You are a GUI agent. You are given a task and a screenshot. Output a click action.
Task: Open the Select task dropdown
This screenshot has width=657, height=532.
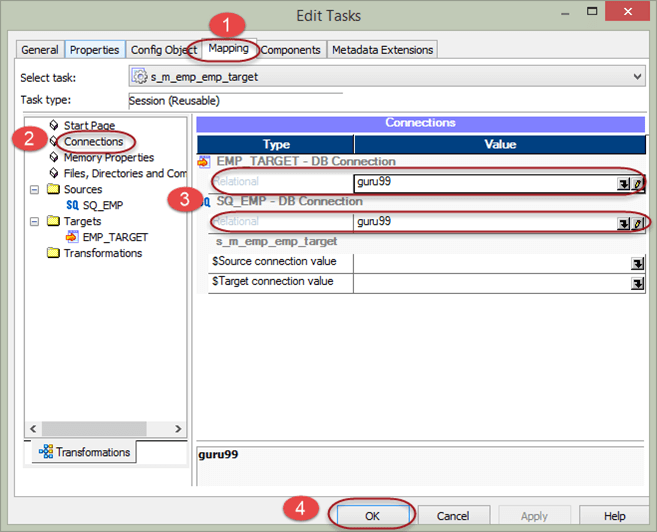637,76
